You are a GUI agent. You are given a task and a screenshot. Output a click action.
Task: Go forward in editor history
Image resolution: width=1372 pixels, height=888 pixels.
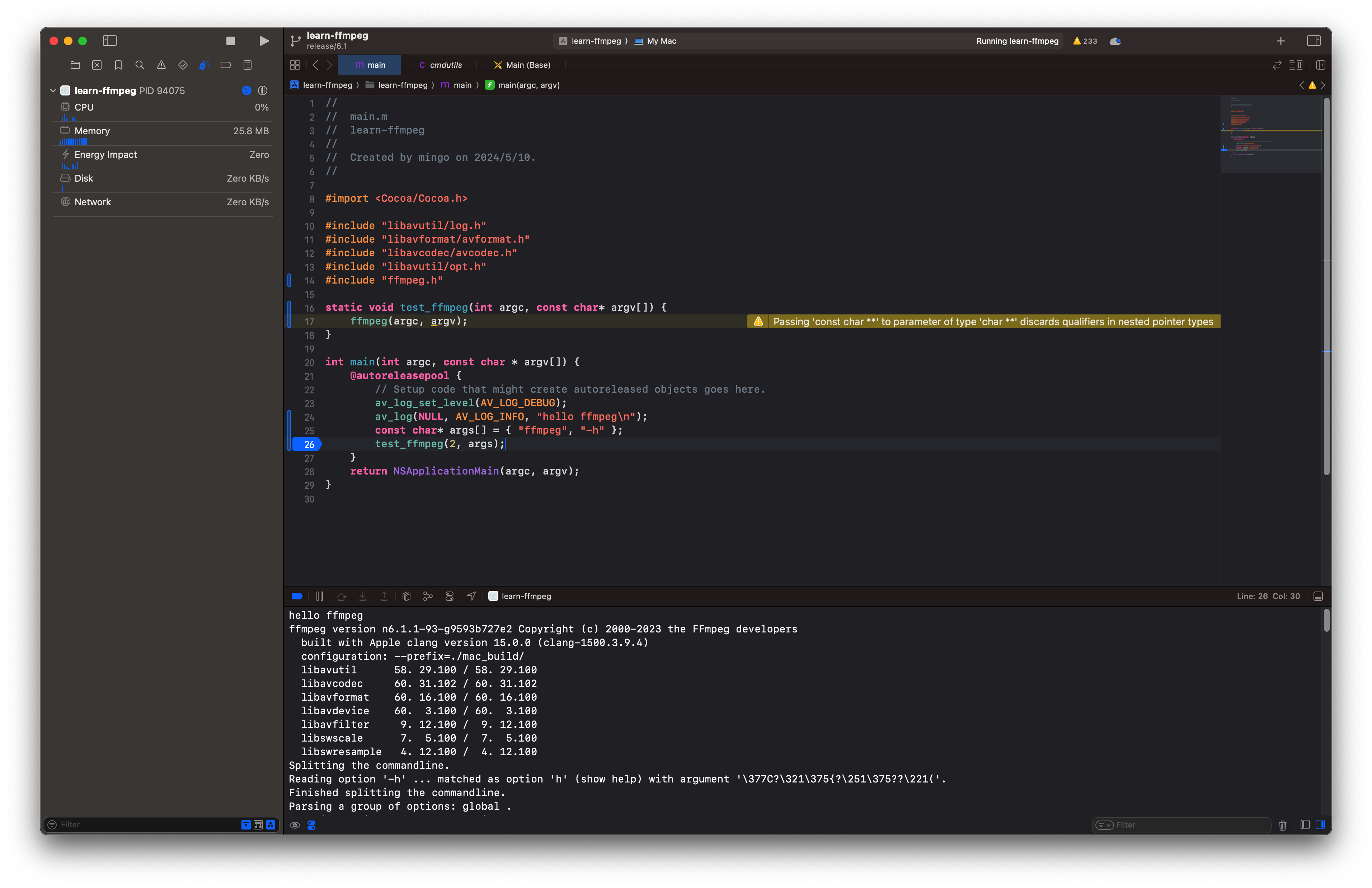(x=330, y=65)
